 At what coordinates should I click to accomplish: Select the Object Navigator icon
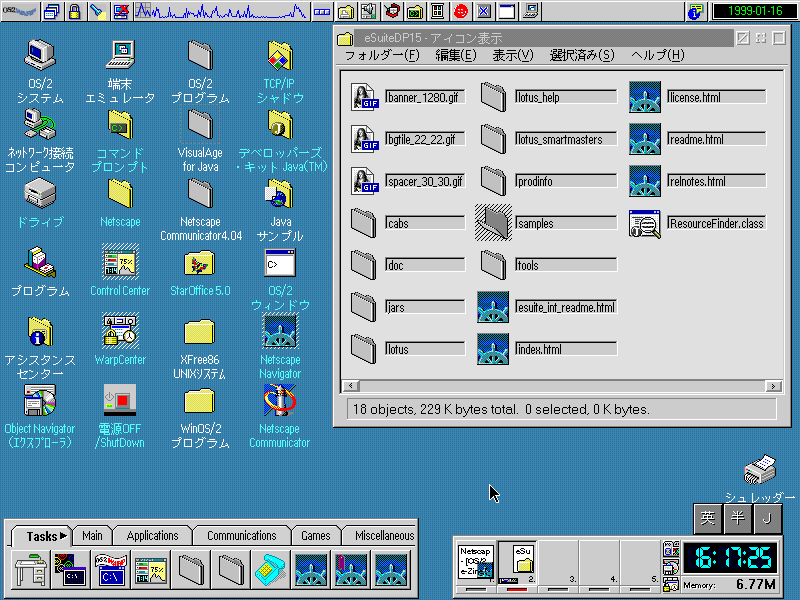pos(40,401)
